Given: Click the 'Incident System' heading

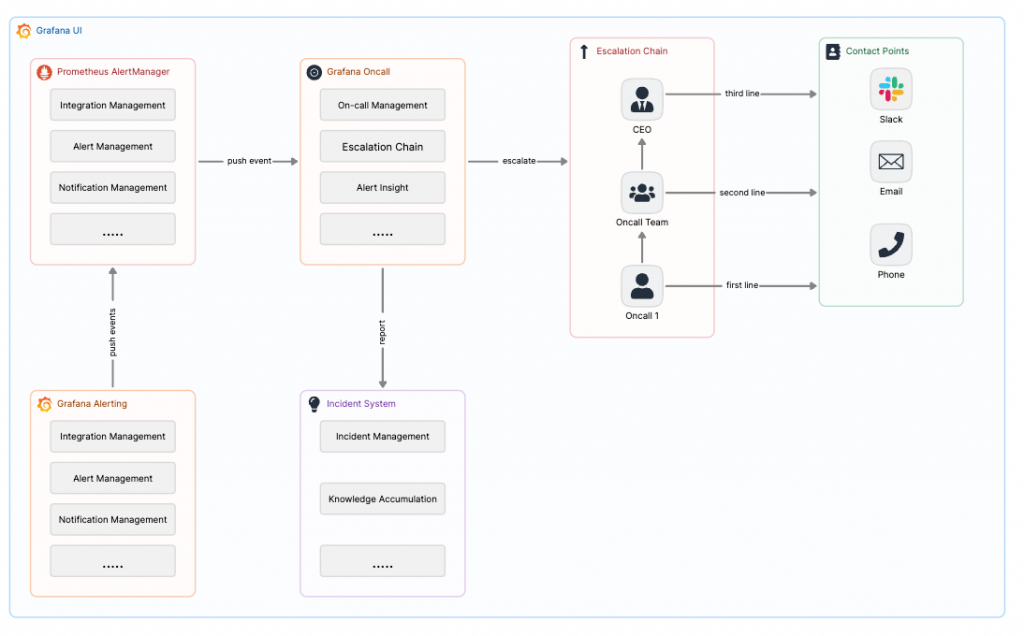Looking at the screenshot, I should pyautogui.click(x=361, y=404).
